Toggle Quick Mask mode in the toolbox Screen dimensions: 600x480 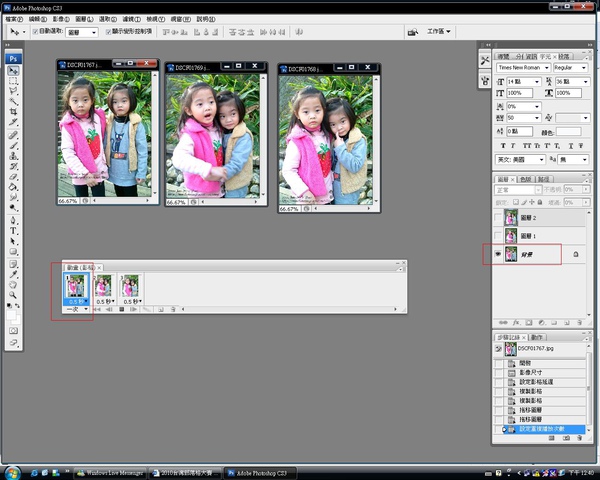pyautogui.click(x=13, y=331)
